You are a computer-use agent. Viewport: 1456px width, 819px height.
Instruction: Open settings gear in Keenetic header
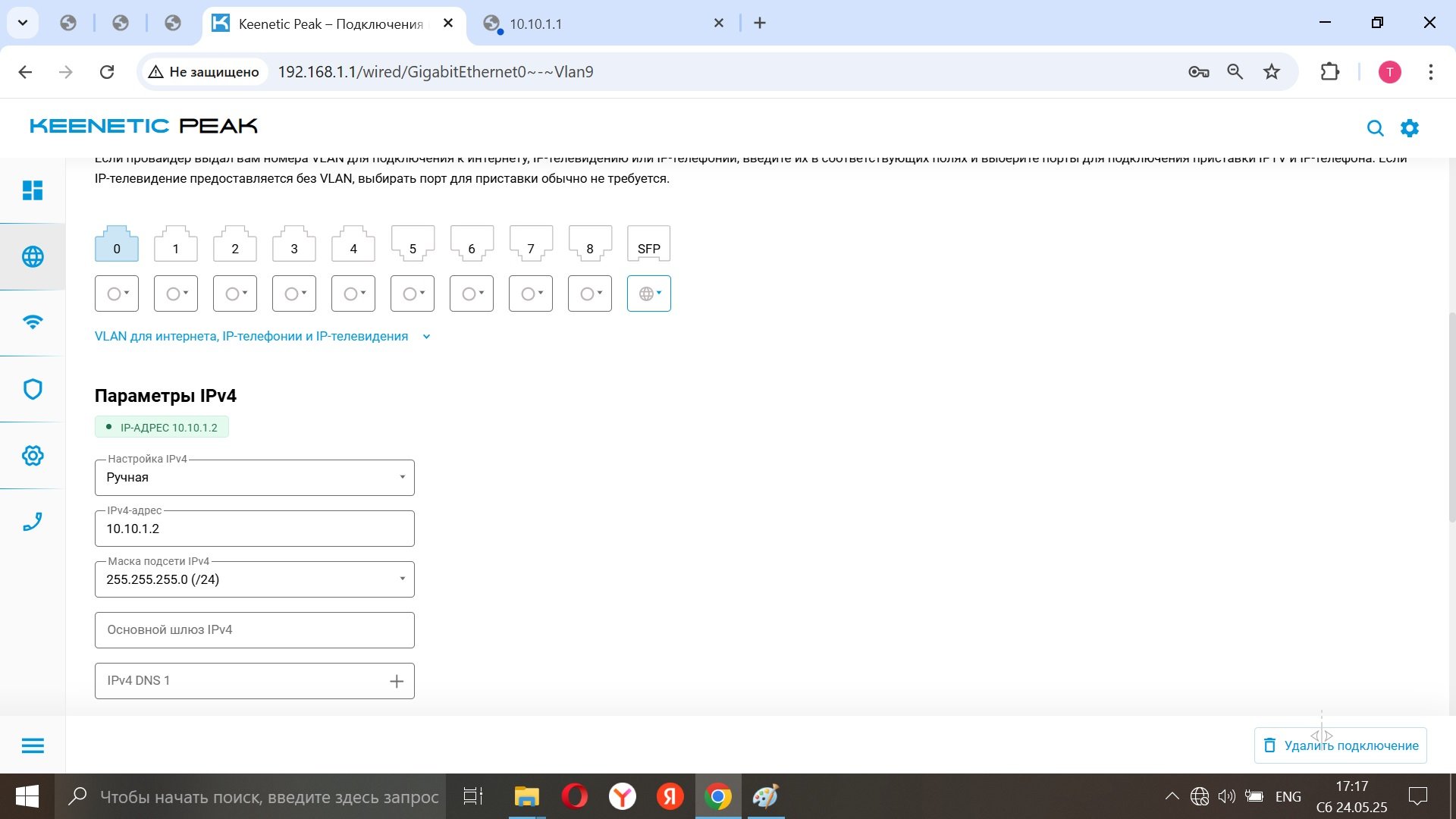point(1410,128)
